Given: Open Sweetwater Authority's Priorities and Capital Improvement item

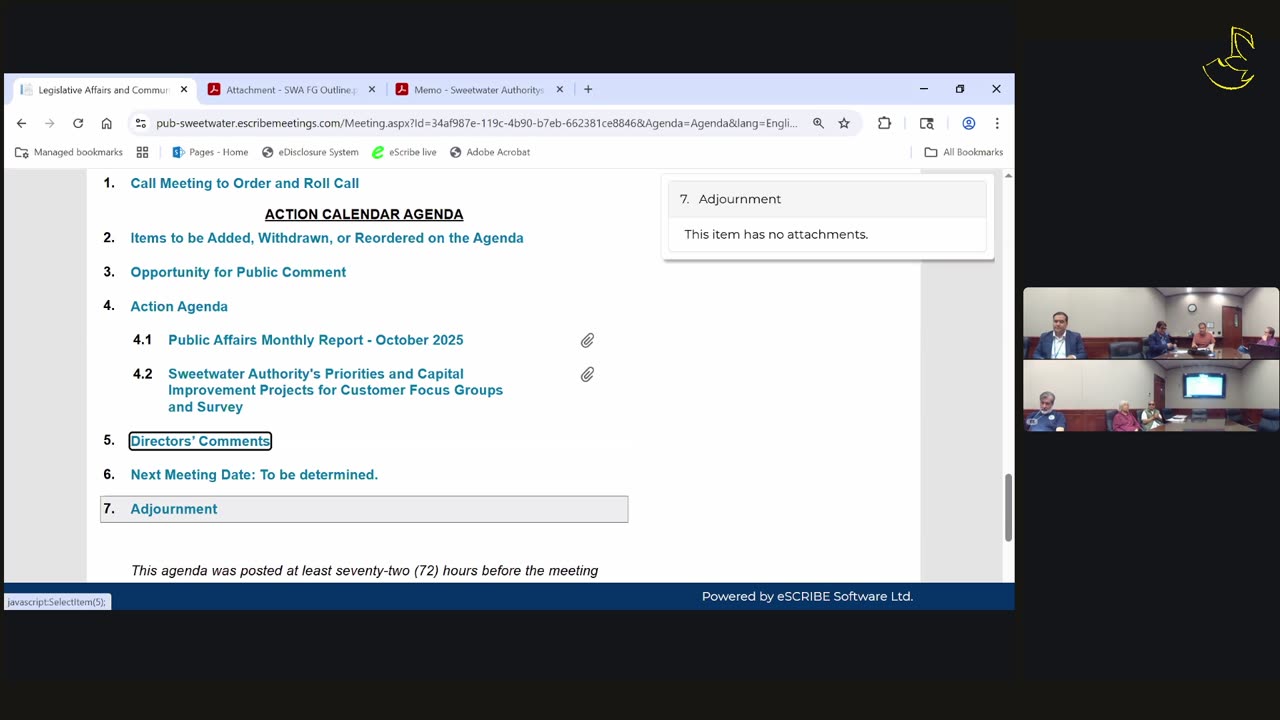Looking at the screenshot, I should 336,390.
